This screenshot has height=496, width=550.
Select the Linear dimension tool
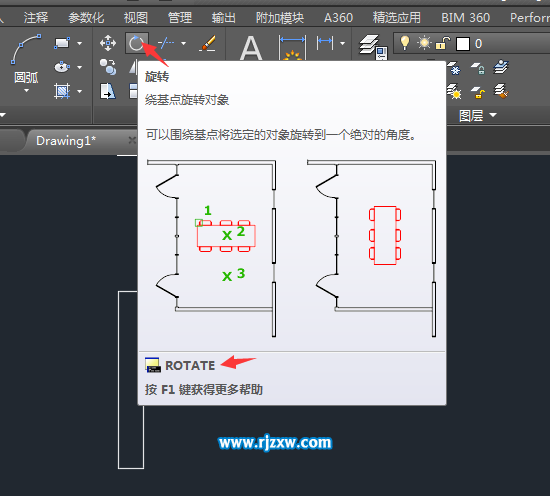click(325, 43)
